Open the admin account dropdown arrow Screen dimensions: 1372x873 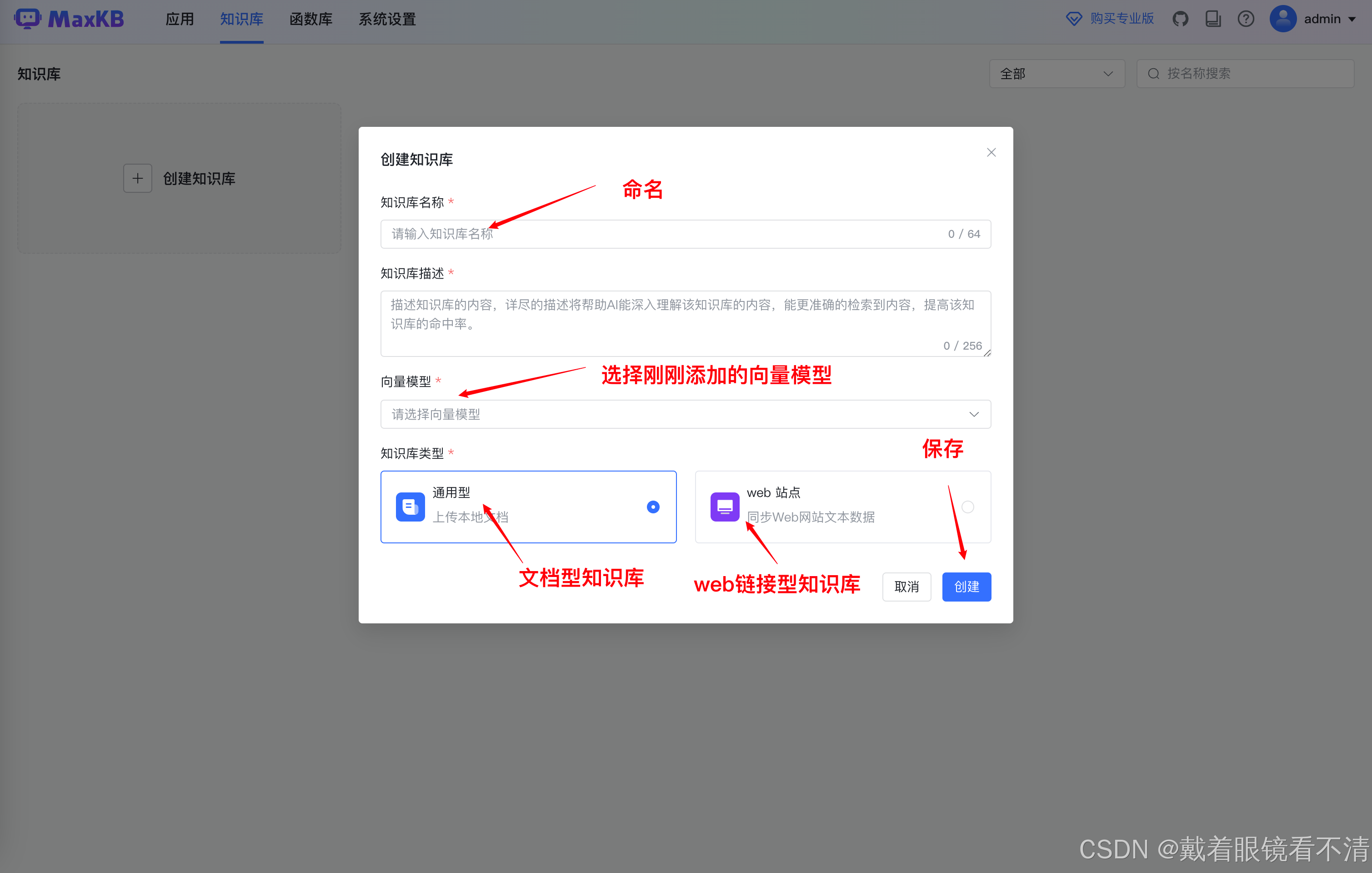point(1352,20)
